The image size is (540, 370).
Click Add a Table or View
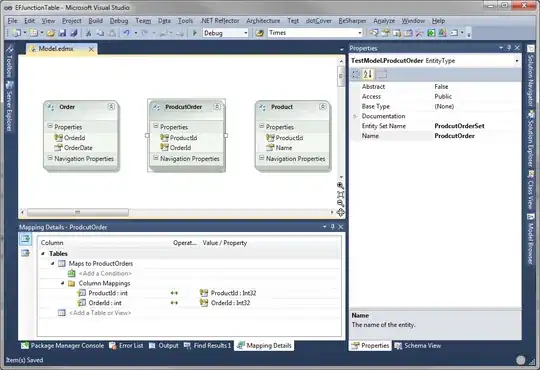coord(100,313)
